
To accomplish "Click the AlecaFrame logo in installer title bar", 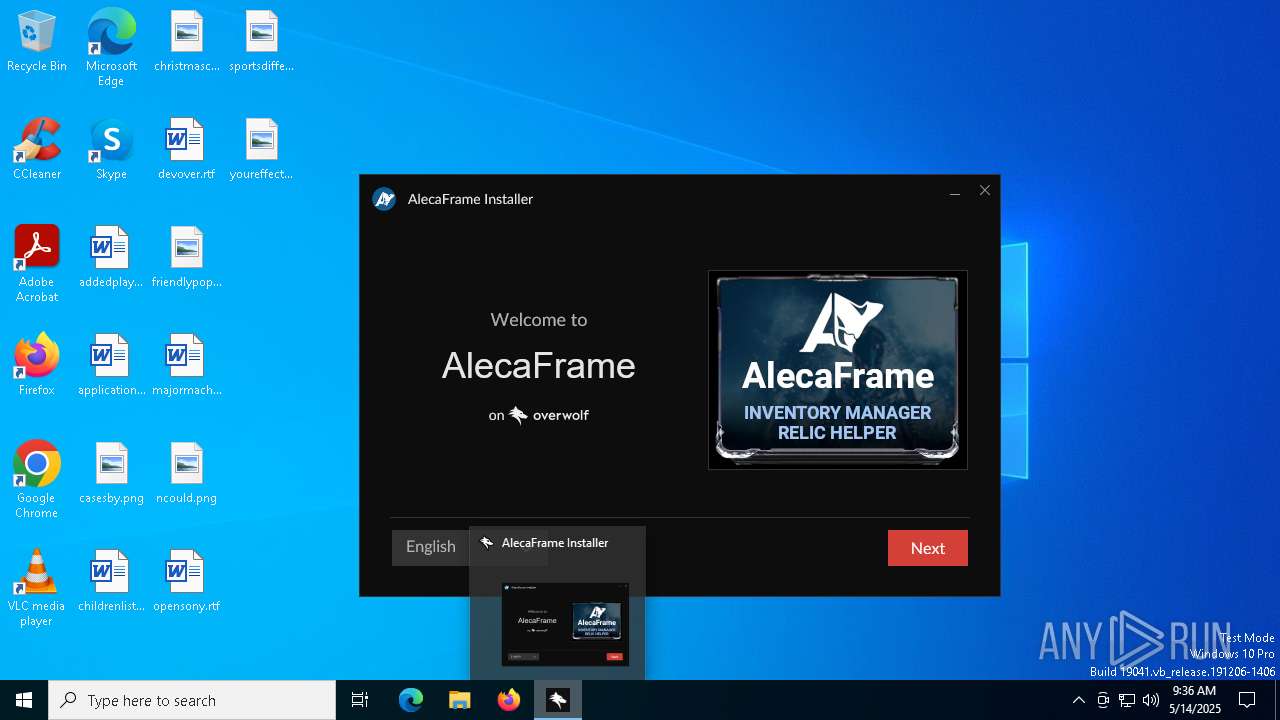I will [x=384, y=199].
